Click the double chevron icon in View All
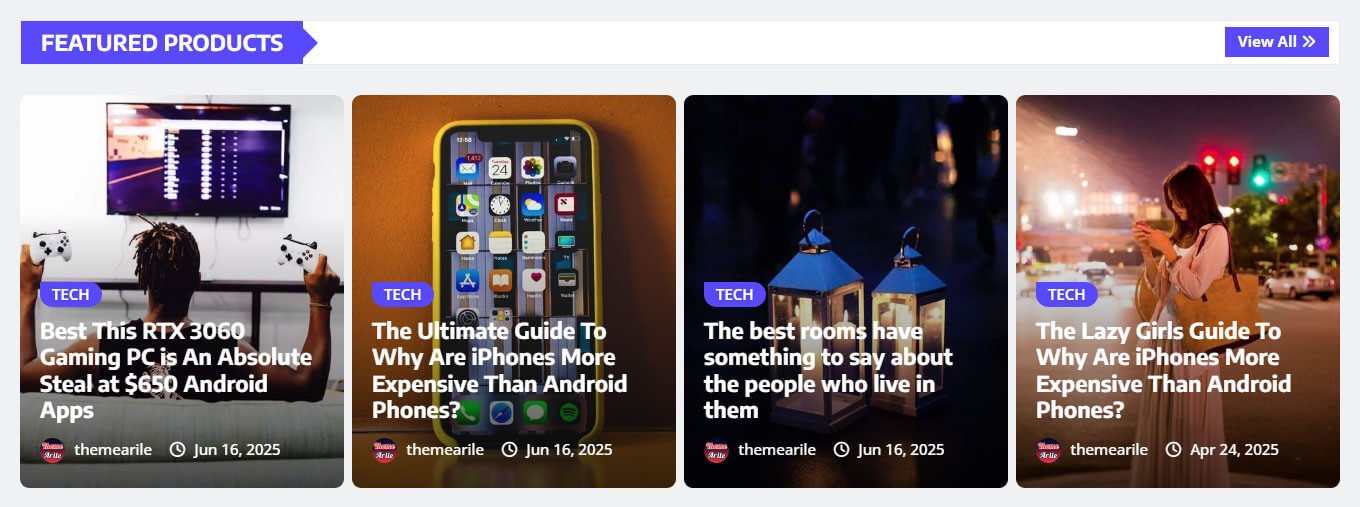This screenshot has width=1360, height=507. click(1309, 42)
